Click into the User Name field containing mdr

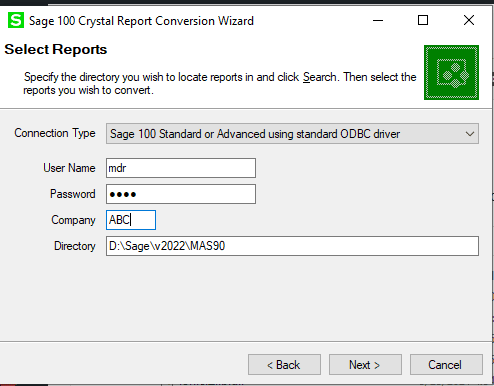point(181,168)
